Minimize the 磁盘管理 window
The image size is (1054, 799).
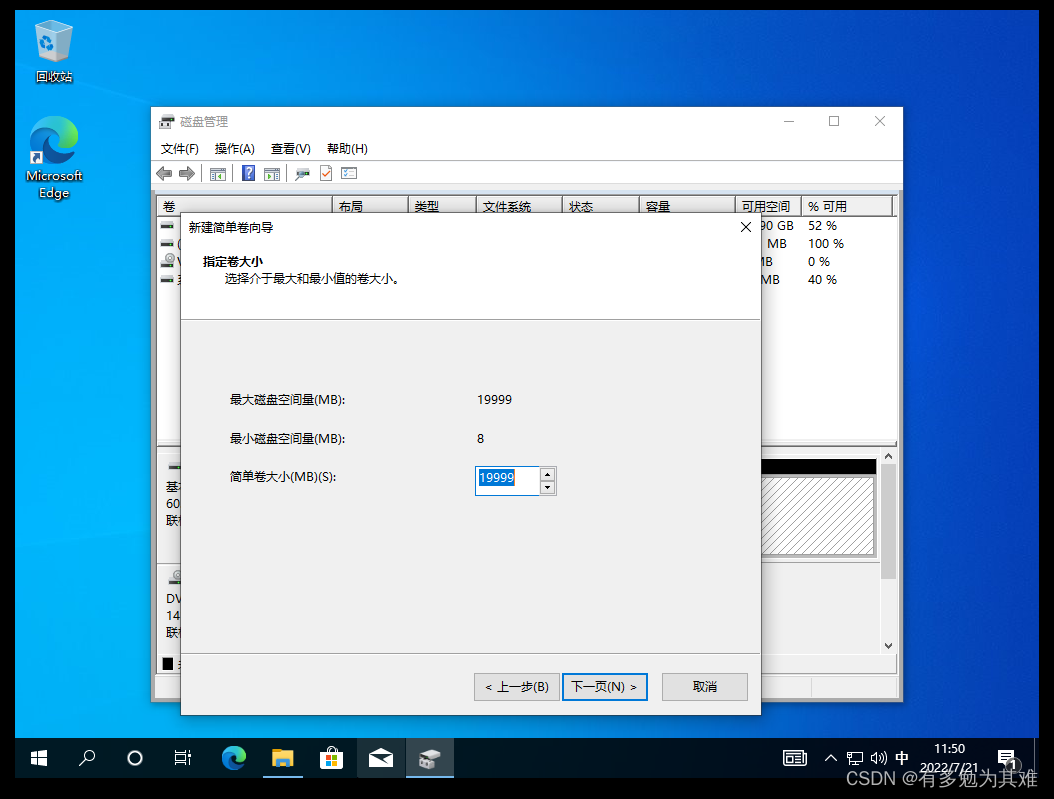(789, 121)
